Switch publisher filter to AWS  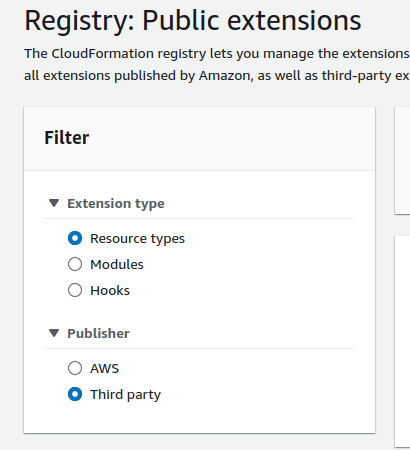coord(75,368)
